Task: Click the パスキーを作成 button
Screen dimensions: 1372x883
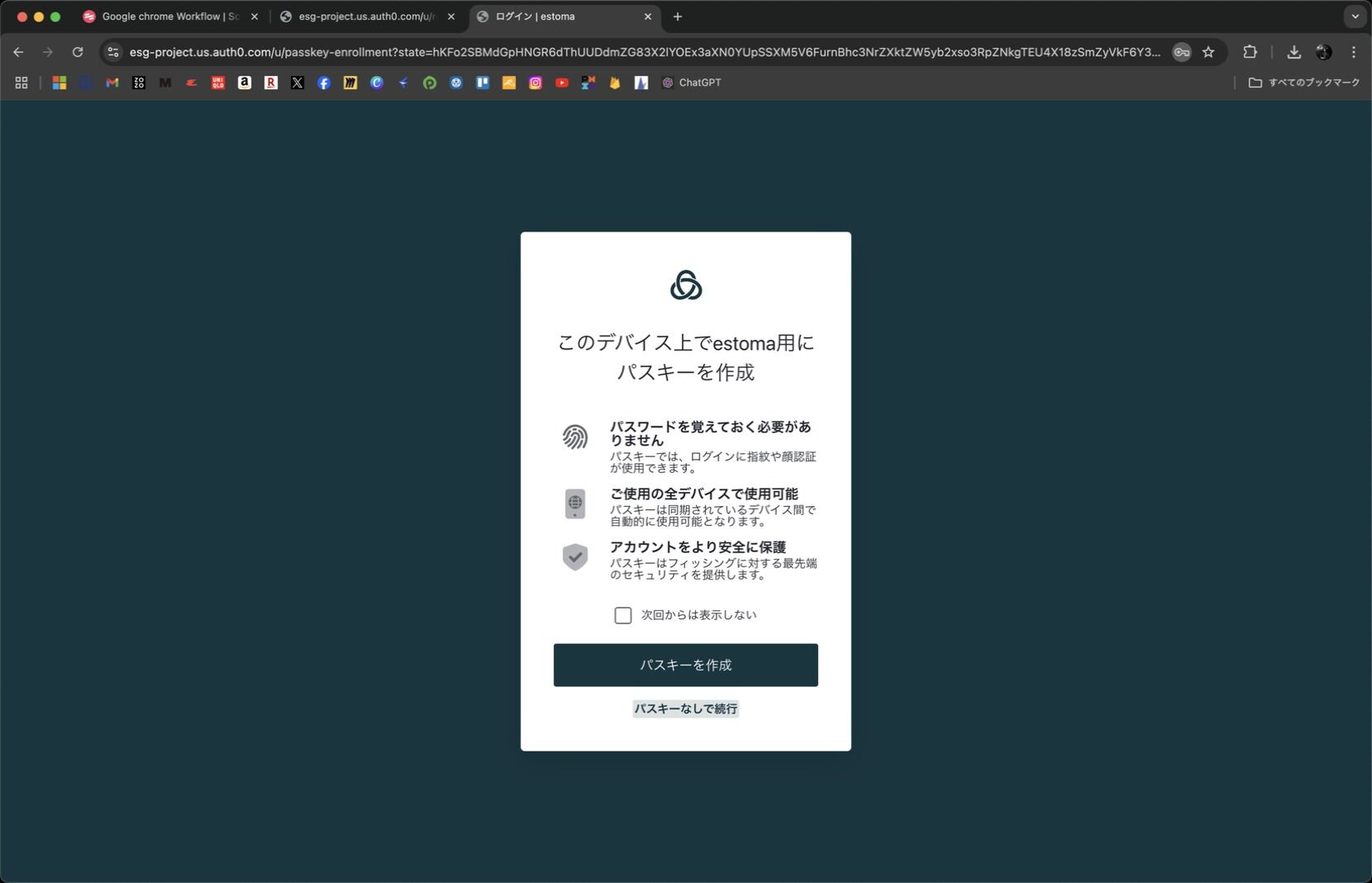Action: click(686, 665)
